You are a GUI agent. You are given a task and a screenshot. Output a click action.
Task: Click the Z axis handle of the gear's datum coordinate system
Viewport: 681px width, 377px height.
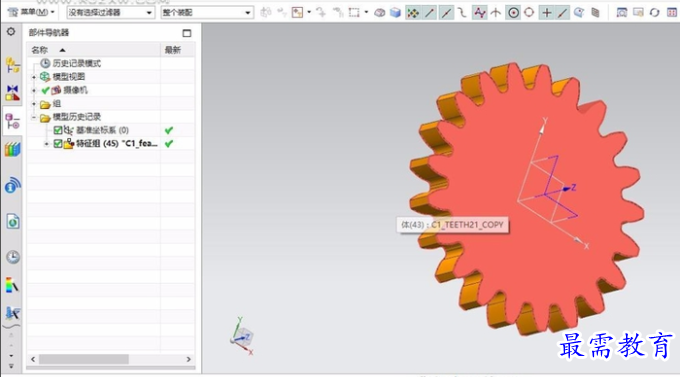tap(568, 188)
